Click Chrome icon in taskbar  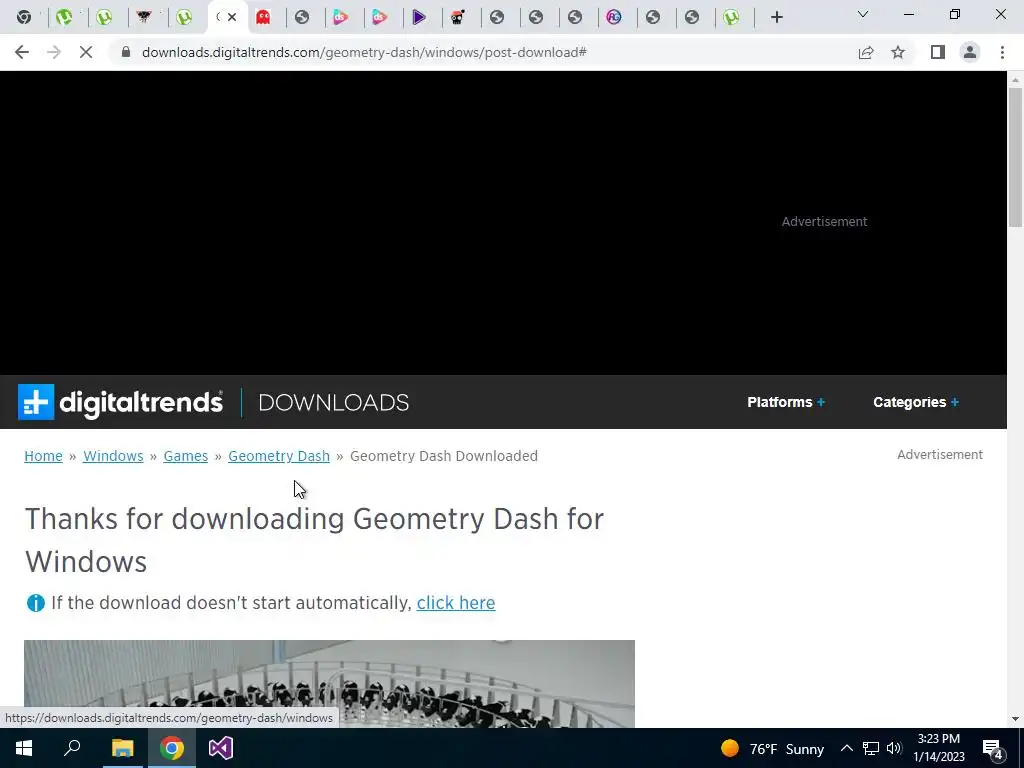tap(172, 748)
